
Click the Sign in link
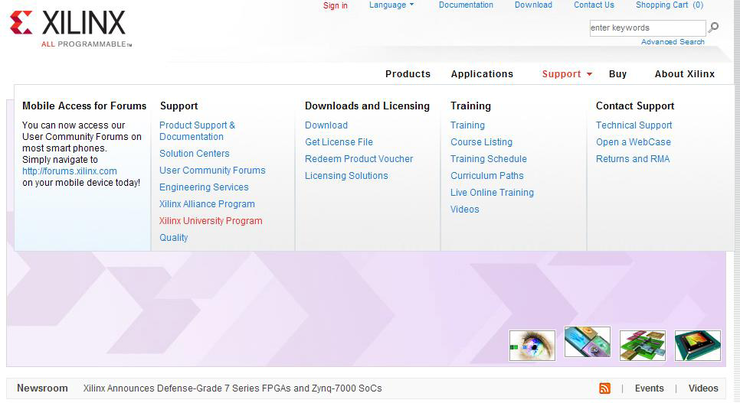(335, 5)
